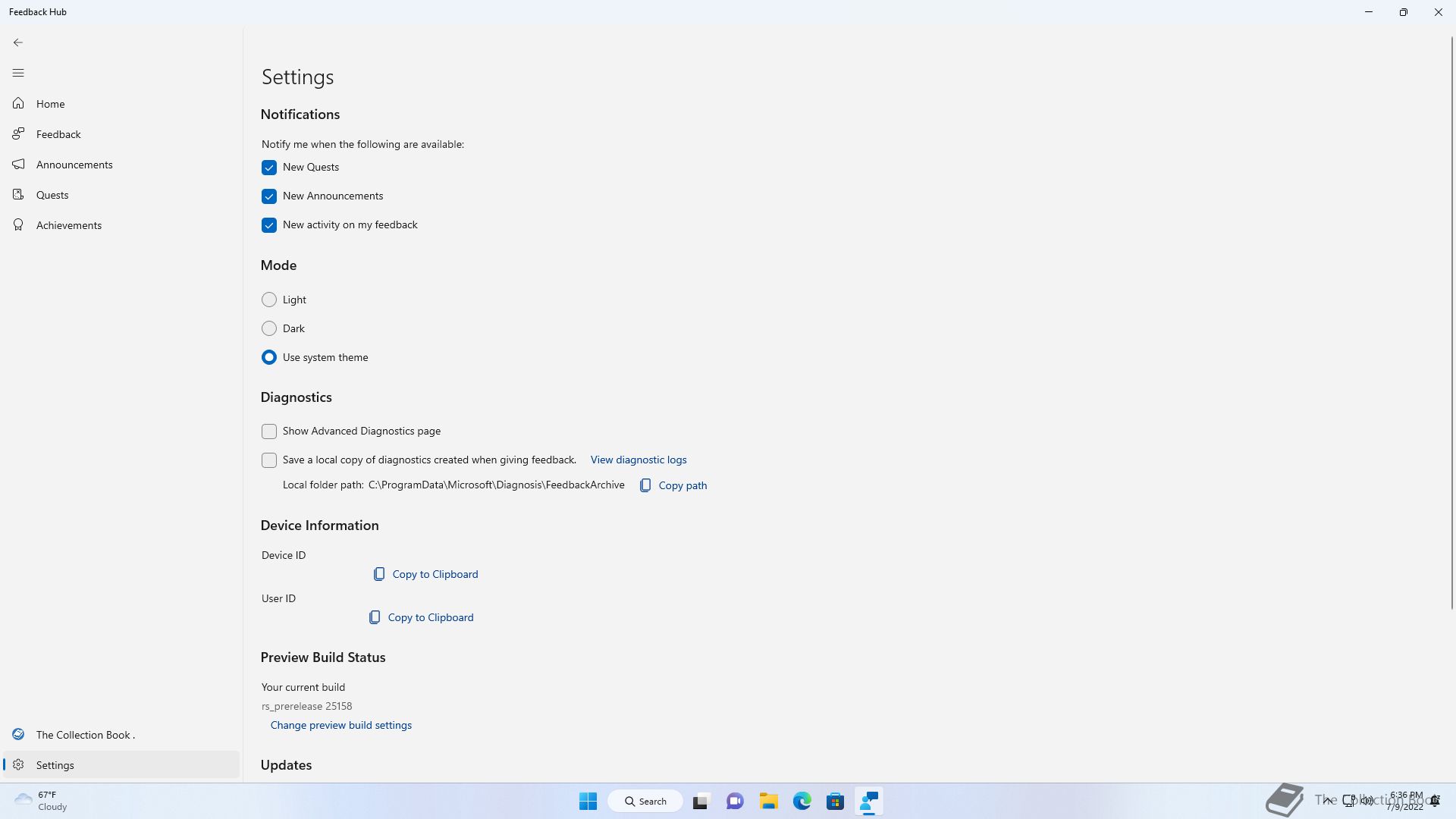This screenshot has width=1456, height=819.
Task: Open weather widget showing 67°F Cloudy
Action: 42,801
